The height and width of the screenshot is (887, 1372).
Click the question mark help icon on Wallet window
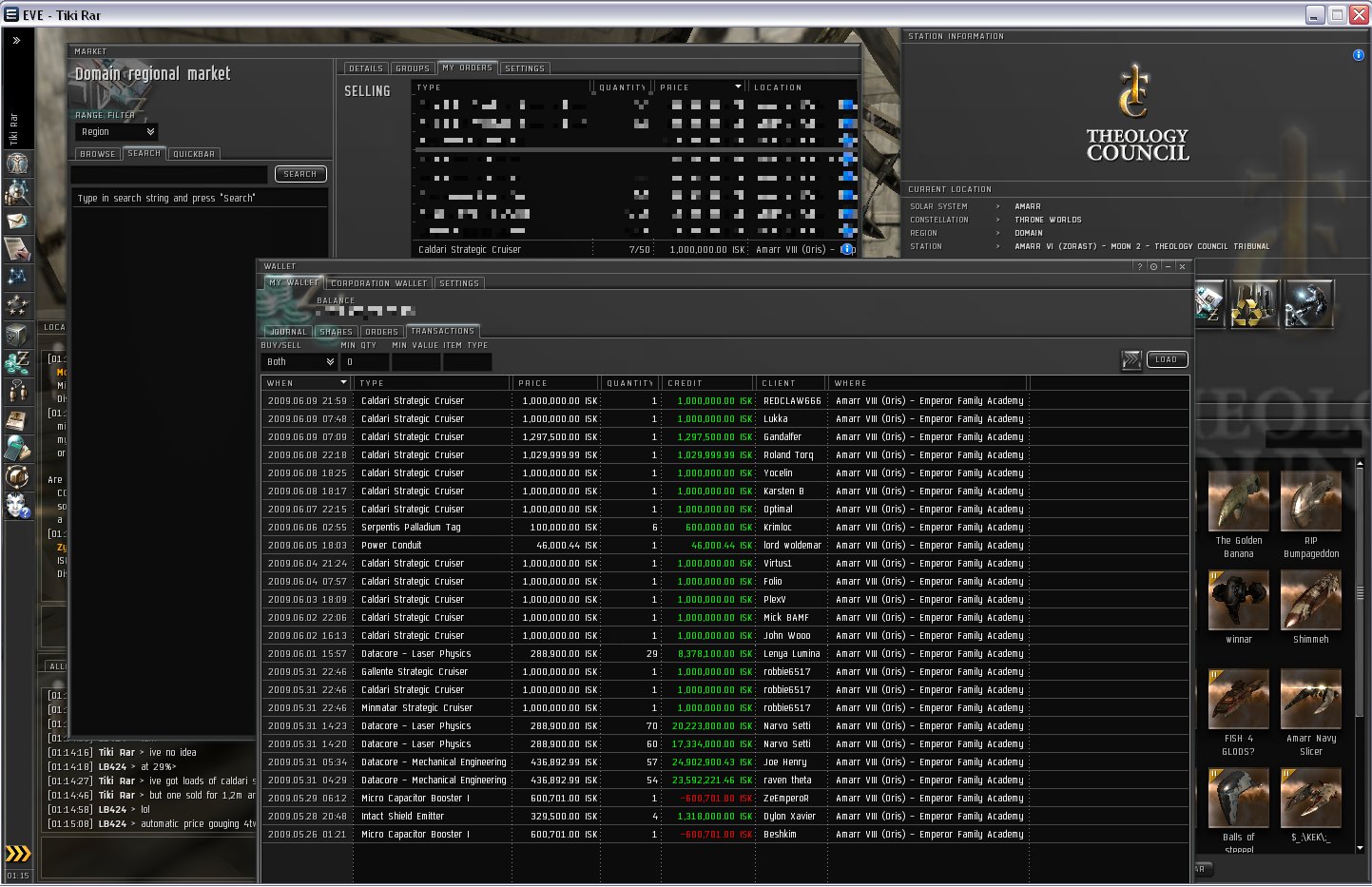coord(1139,267)
